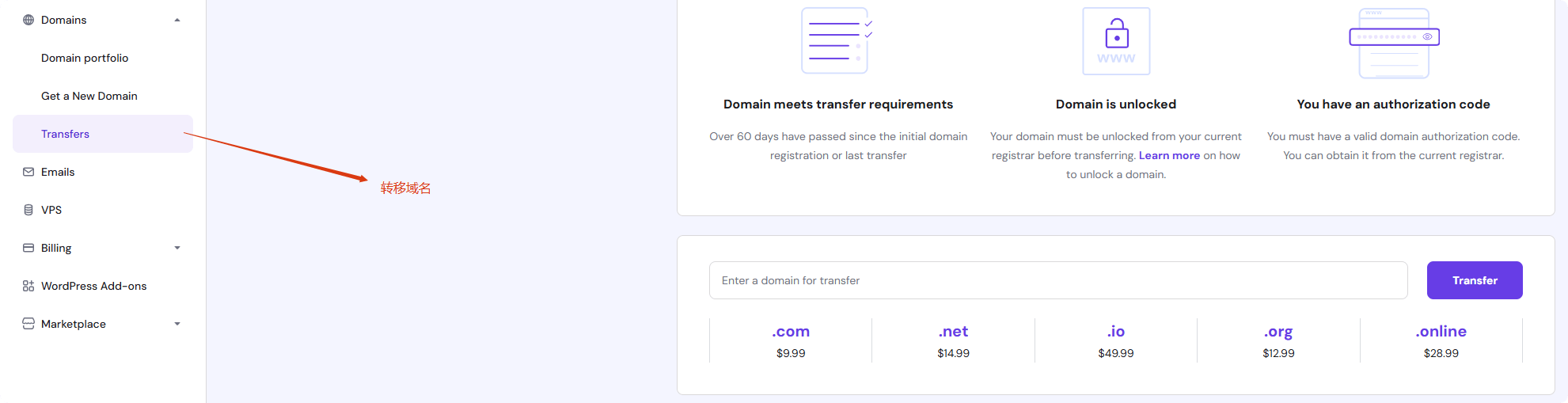Click the WordPress Add-ons grid icon

(28, 286)
